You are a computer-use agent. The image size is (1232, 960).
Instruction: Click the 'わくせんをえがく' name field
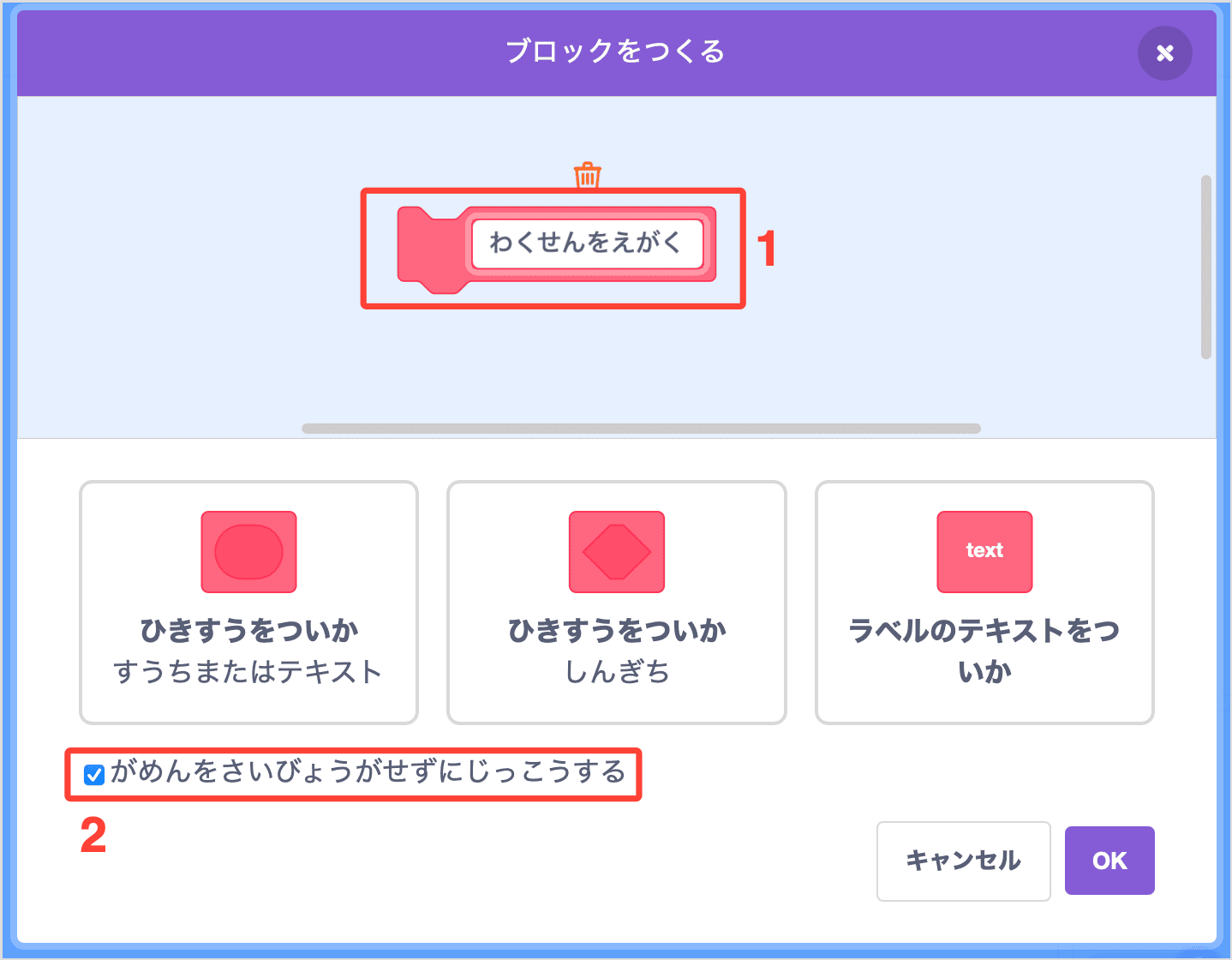tap(589, 243)
